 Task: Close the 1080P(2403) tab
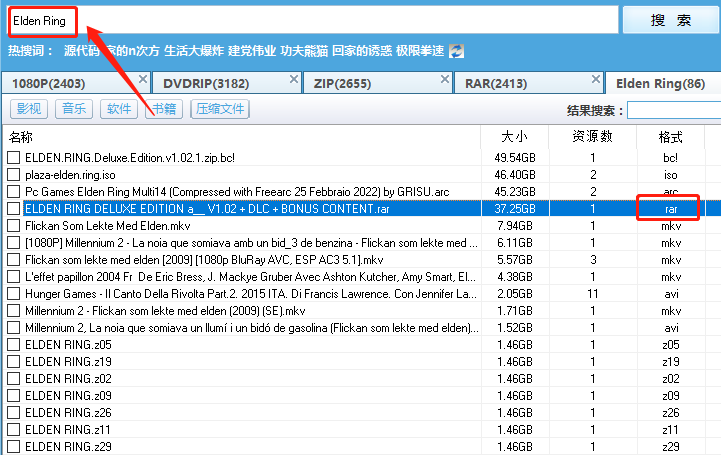click(143, 79)
